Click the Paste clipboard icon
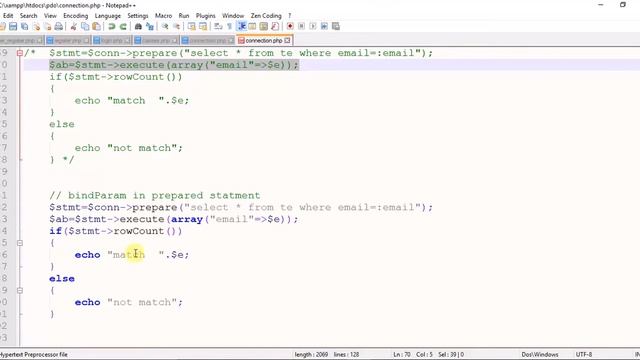This screenshot has width=640, height=360. pos(96,27)
